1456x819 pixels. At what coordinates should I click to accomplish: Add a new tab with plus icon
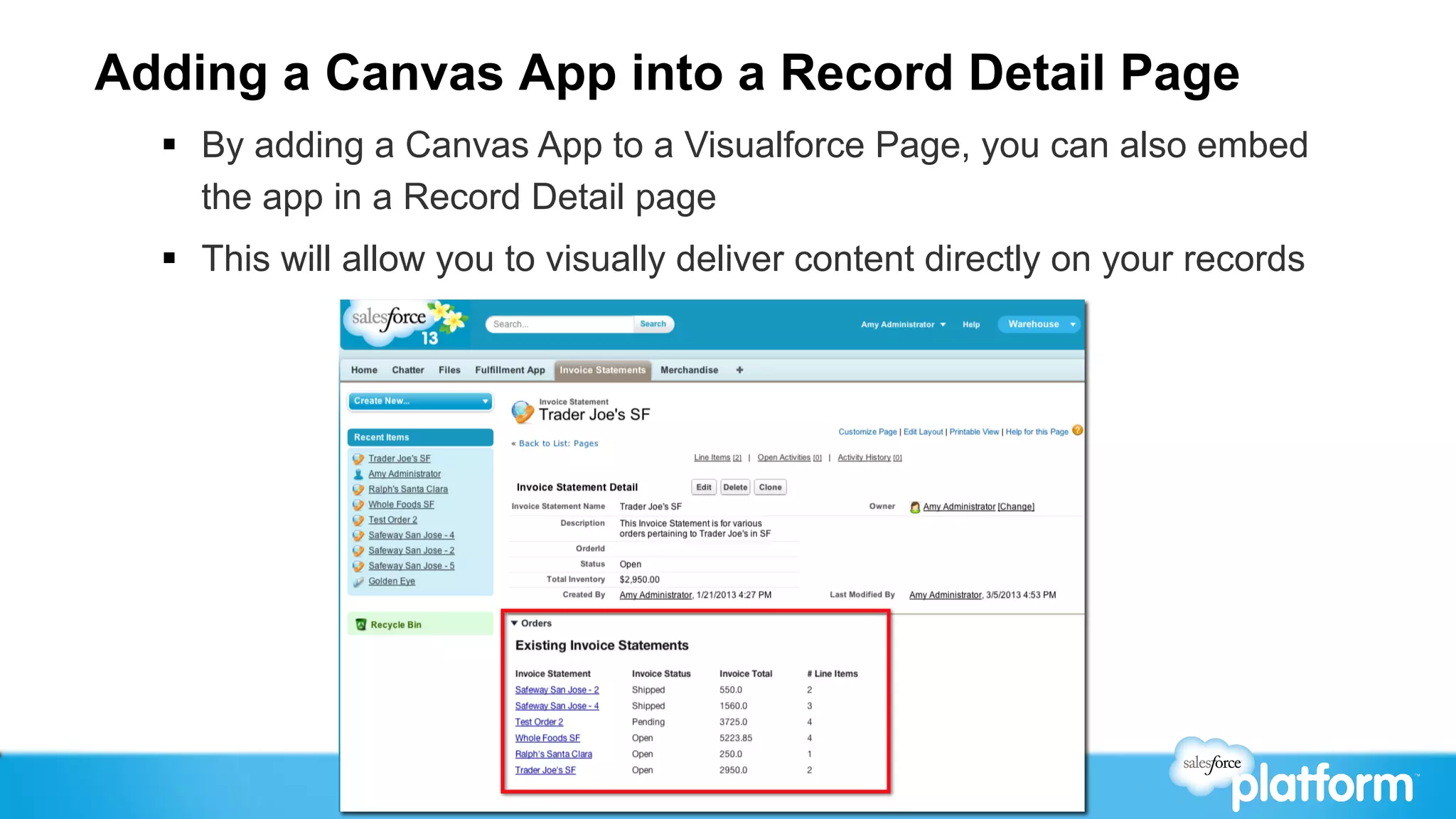(739, 370)
